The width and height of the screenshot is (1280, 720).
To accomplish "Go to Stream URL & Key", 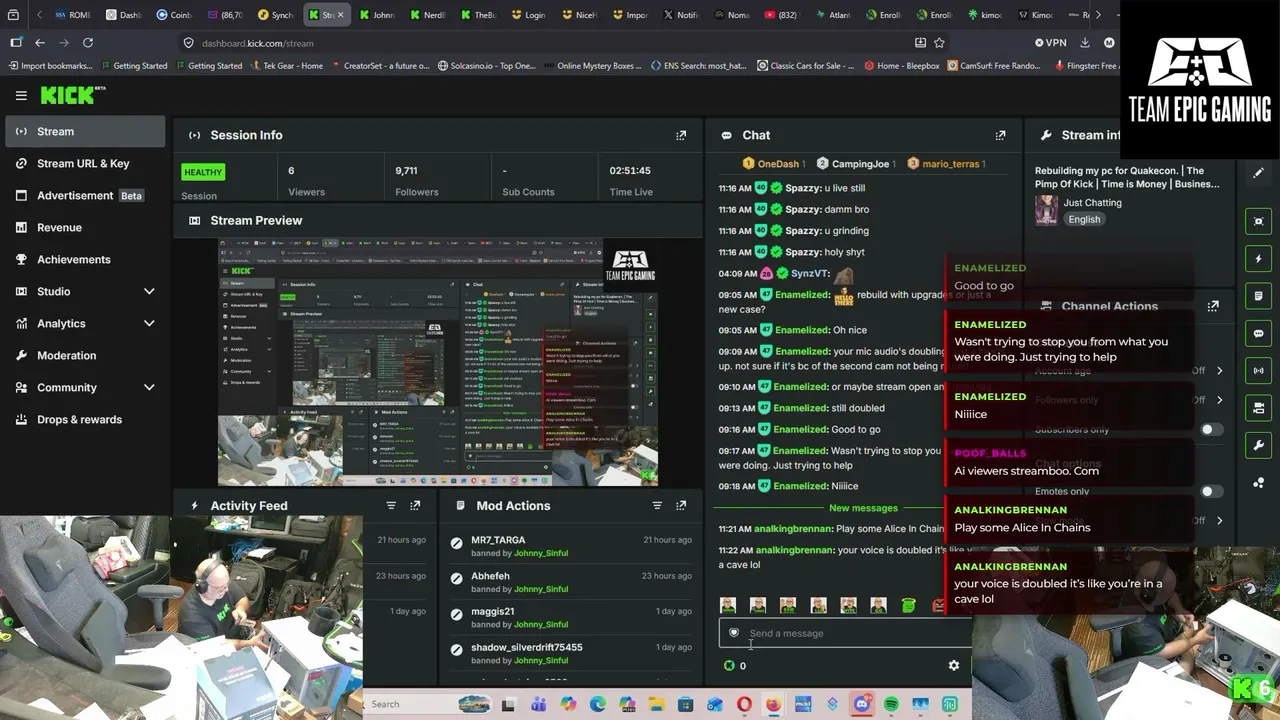I will coord(85,163).
